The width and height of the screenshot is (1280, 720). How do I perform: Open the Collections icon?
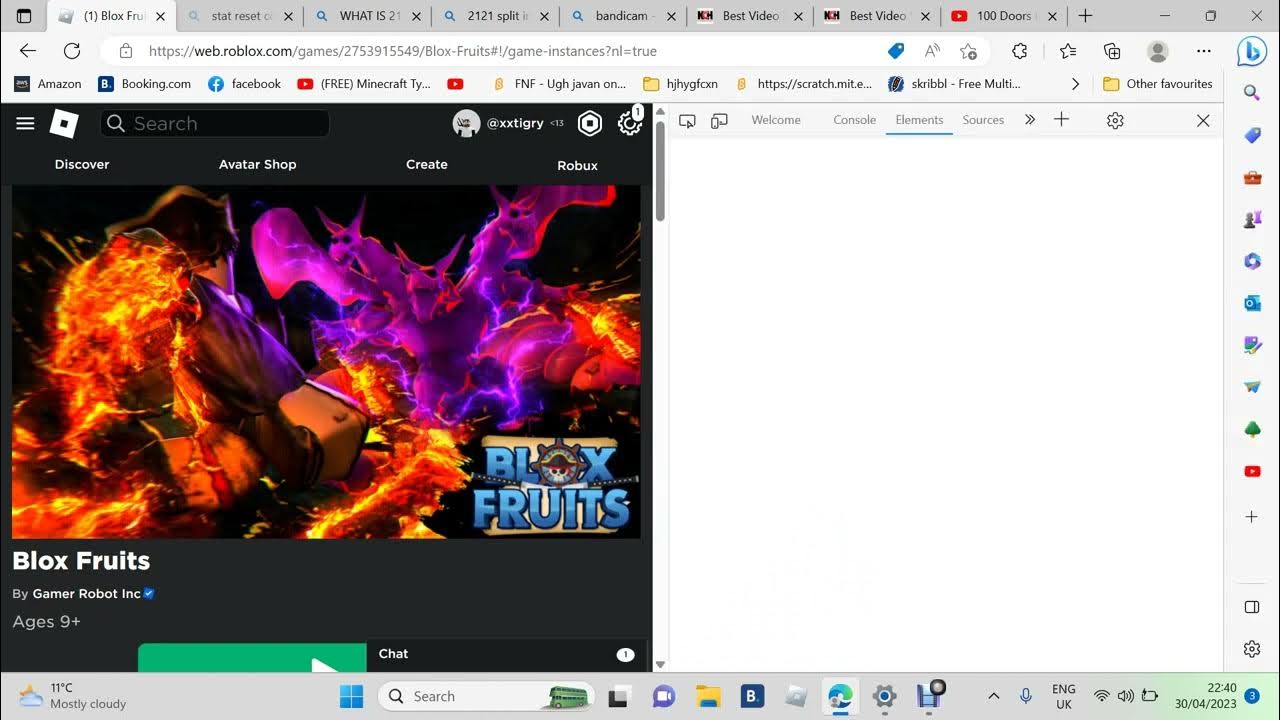pos(1112,51)
